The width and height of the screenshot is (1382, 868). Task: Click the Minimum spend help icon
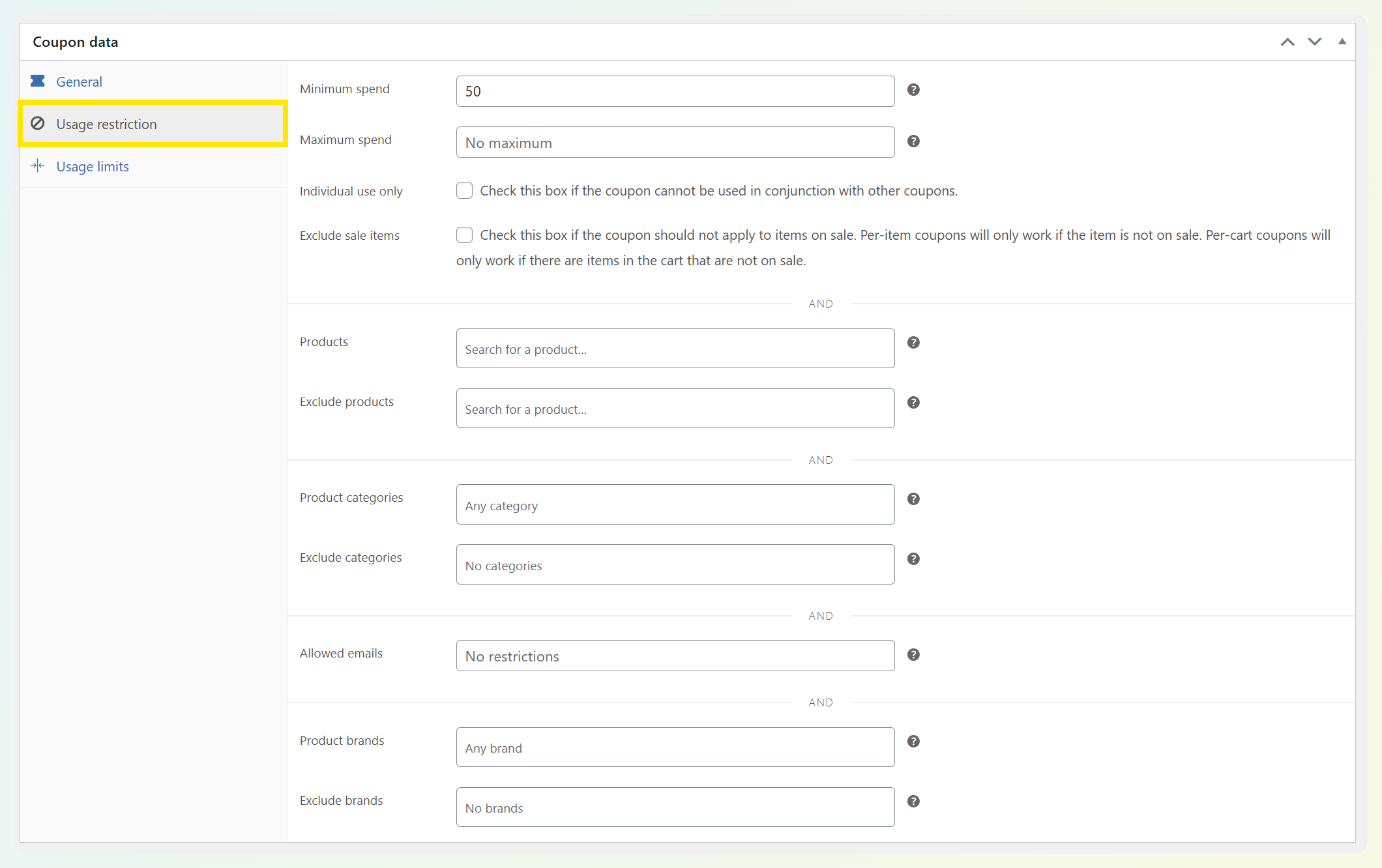coord(913,90)
